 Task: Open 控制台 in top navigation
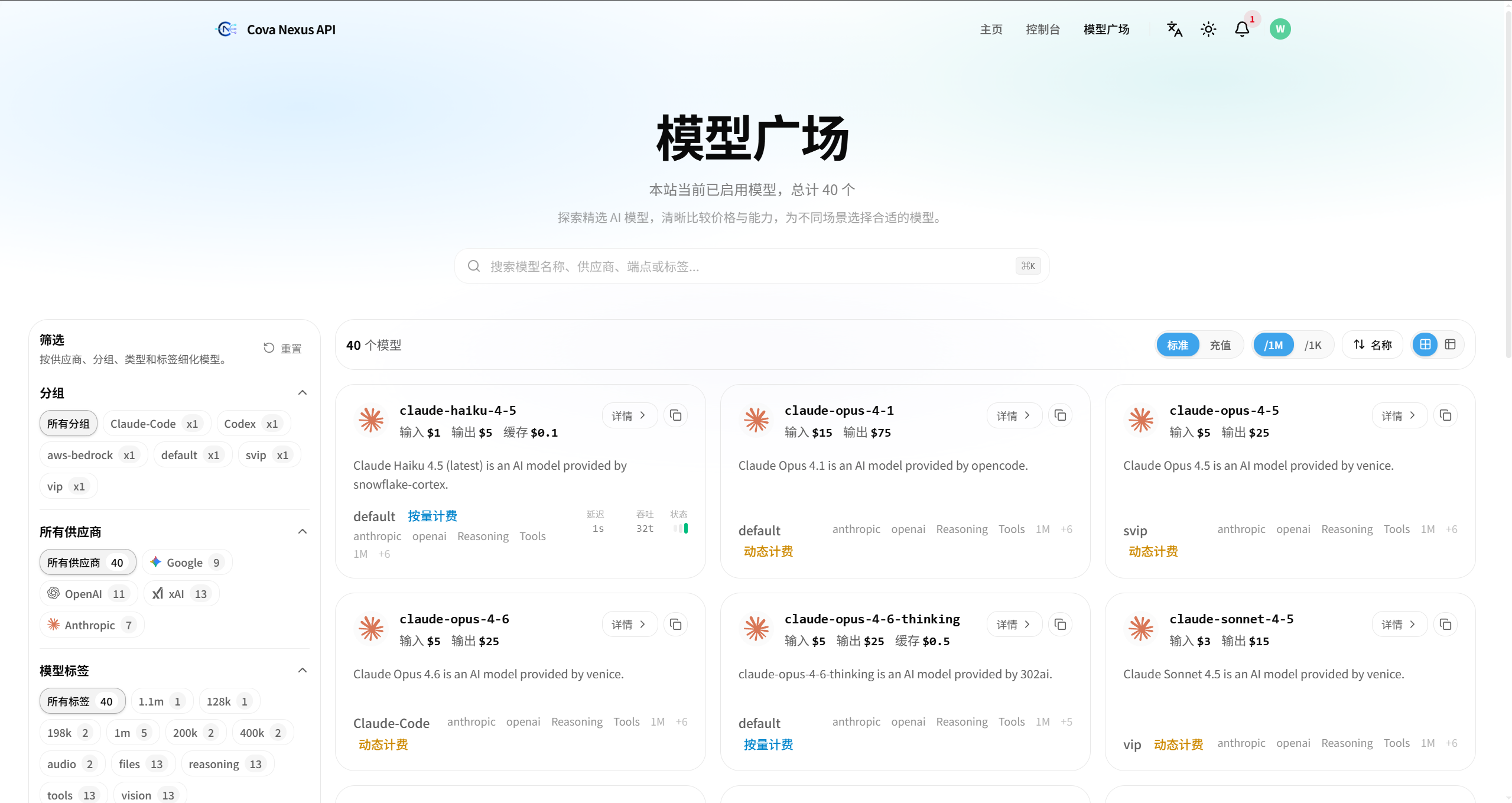tap(1042, 29)
